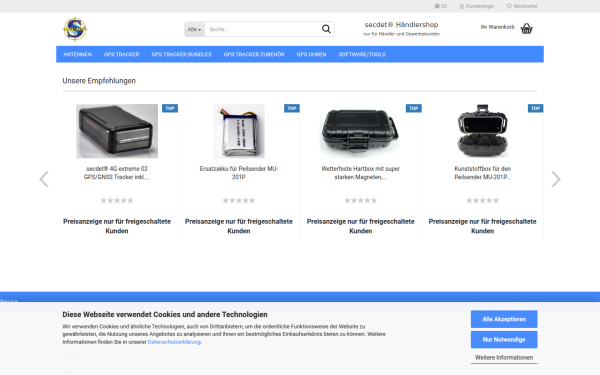Open the Datenschutzerklärung link

pyautogui.click(x=174, y=342)
